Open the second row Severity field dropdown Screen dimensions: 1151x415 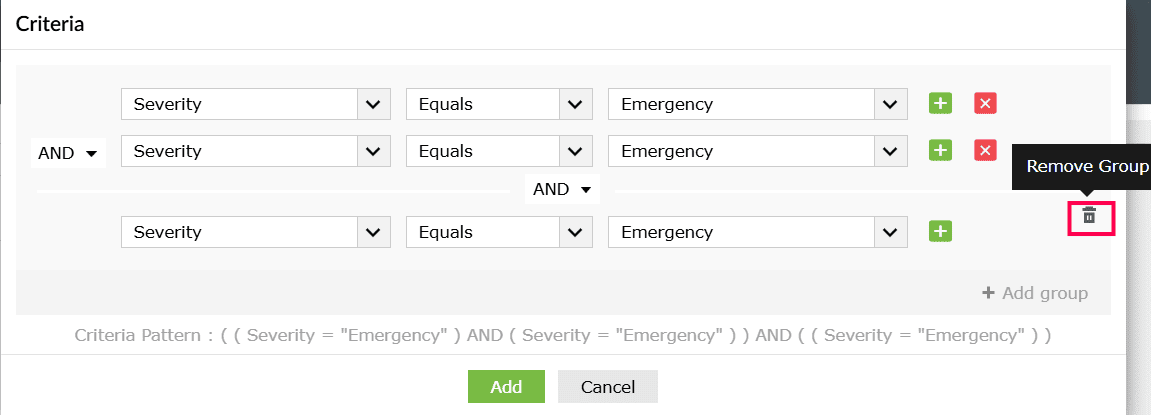pos(255,151)
